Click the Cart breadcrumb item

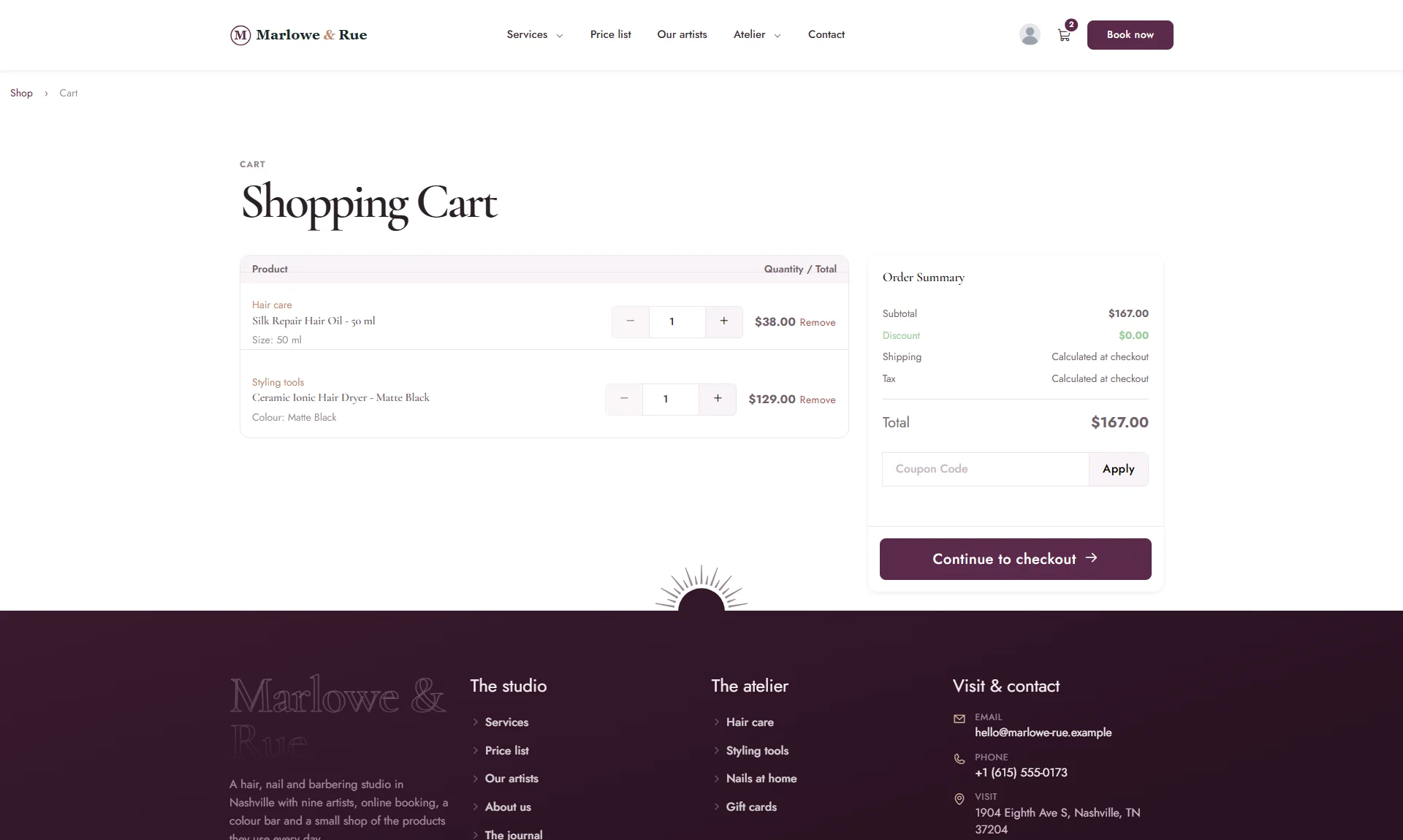click(x=68, y=93)
